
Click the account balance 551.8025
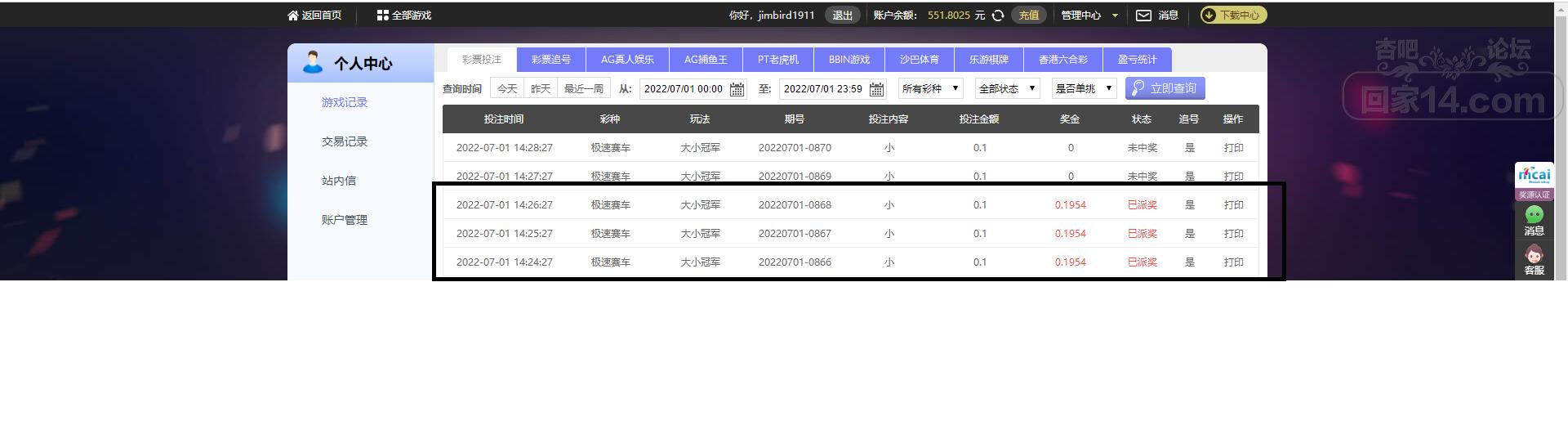[x=949, y=16]
